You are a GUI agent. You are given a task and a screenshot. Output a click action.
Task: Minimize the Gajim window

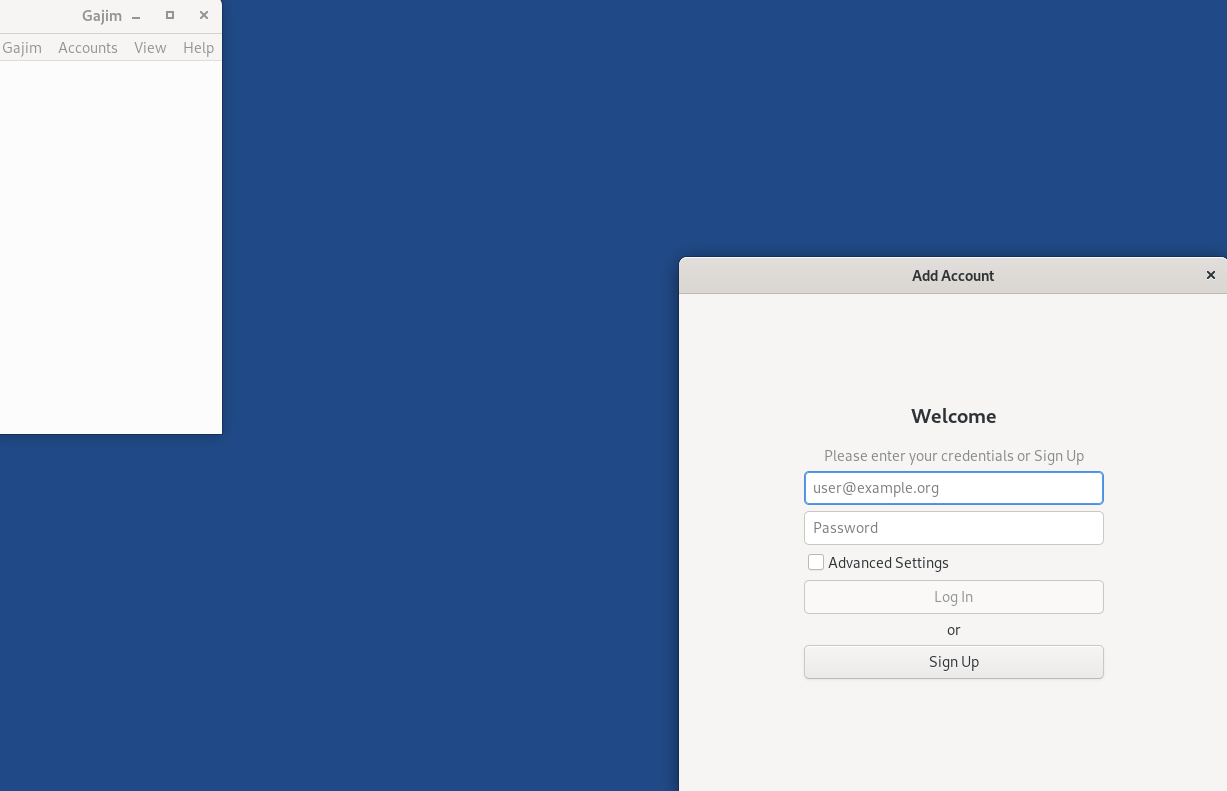pos(136,16)
